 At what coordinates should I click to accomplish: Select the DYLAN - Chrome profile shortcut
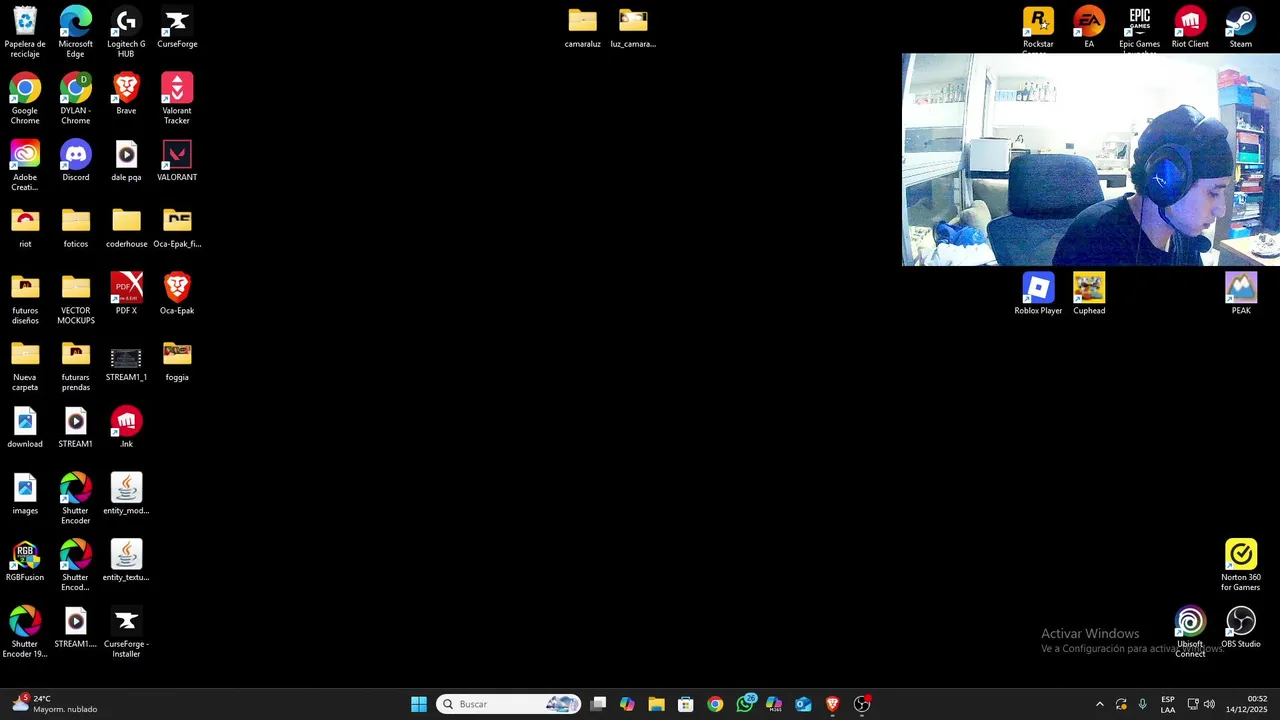pyautogui.click(x=75, y=99)
